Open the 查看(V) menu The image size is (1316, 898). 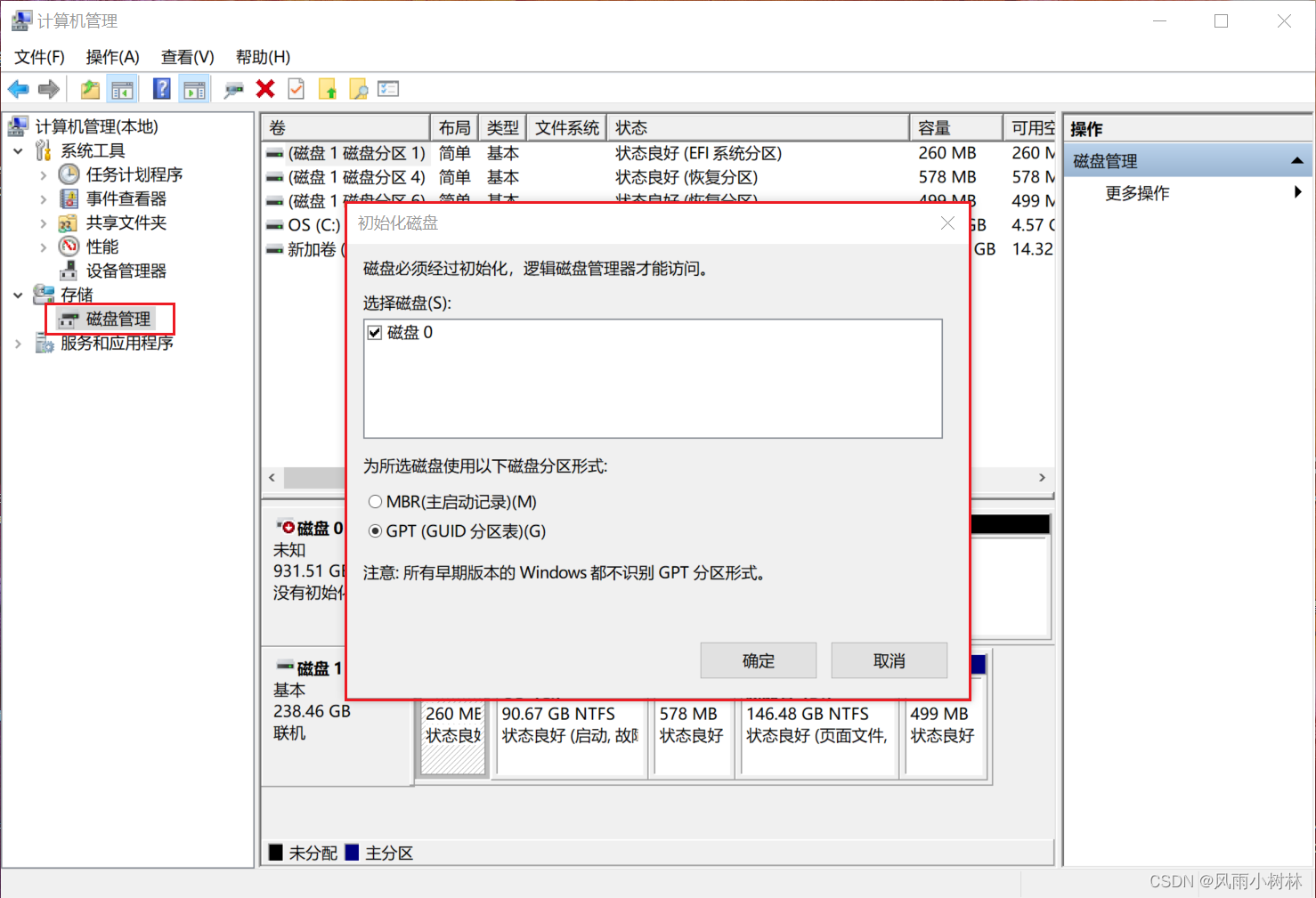coord(187,57)
